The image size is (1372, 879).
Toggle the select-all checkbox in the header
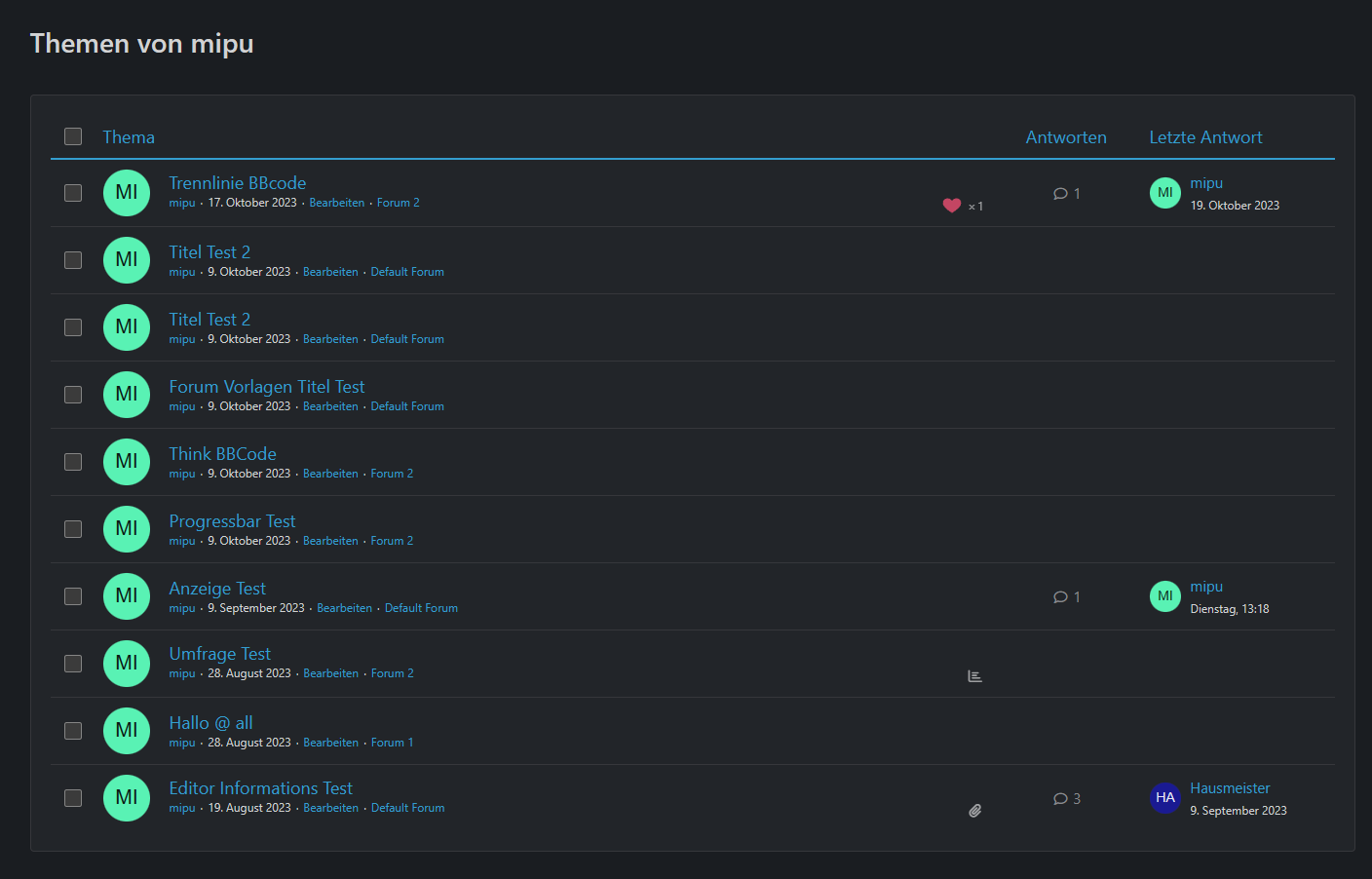(73, 136)
